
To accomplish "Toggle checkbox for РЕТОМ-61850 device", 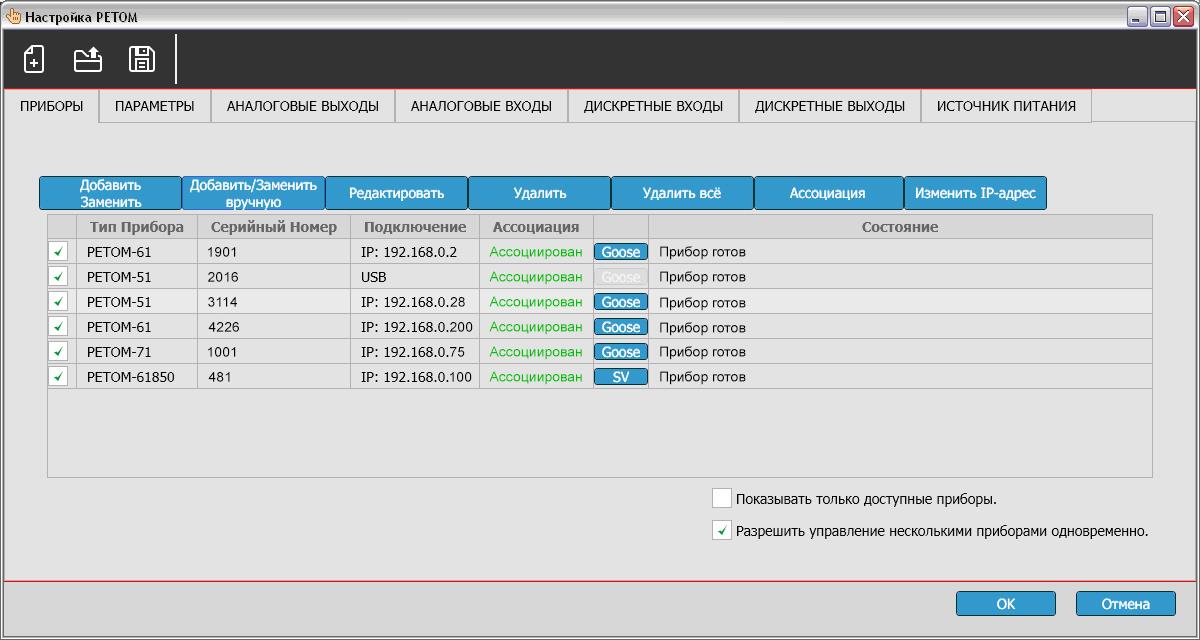I will [59, 377].
